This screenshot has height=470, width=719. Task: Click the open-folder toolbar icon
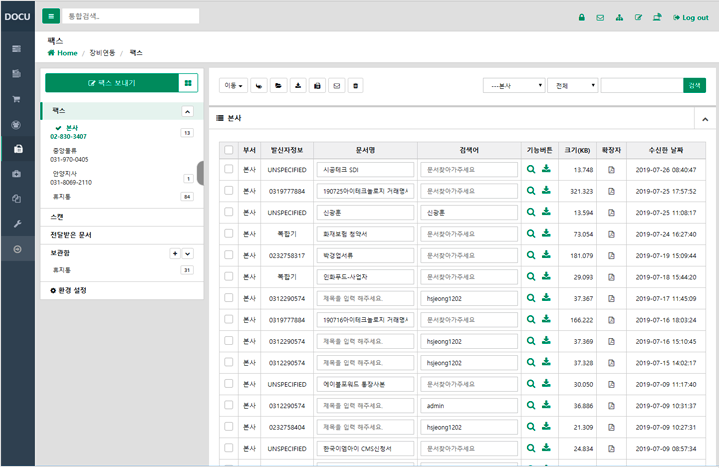coord(278,86)
